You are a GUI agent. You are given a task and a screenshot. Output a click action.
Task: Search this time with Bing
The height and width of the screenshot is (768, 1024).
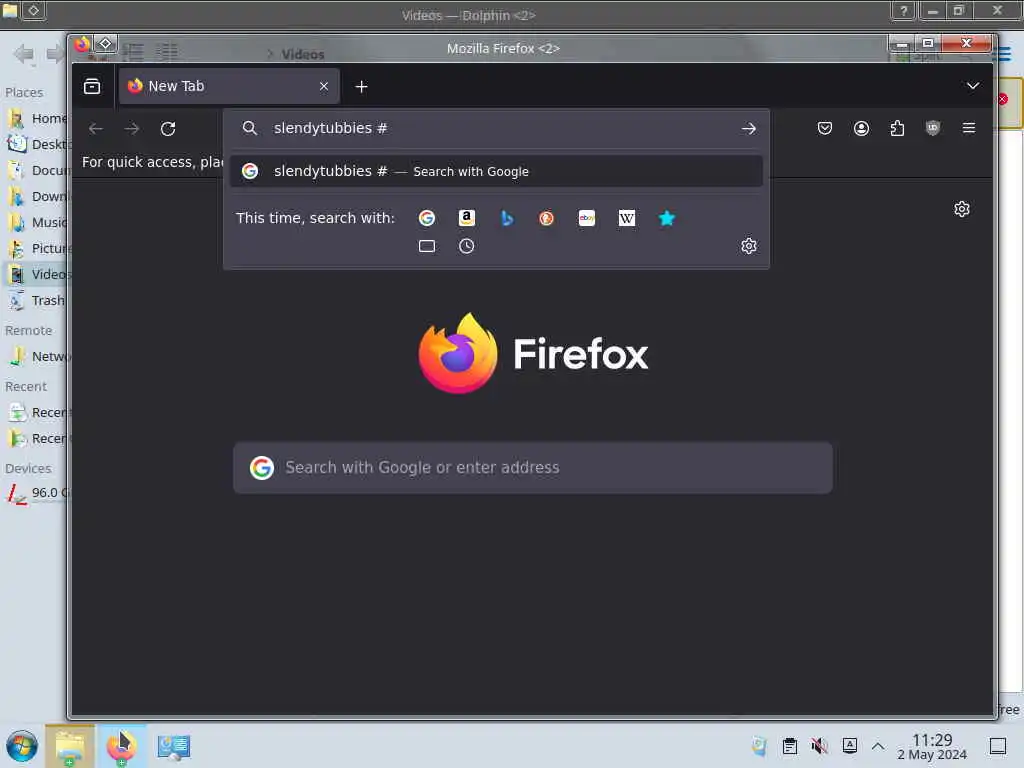point(507,218)
